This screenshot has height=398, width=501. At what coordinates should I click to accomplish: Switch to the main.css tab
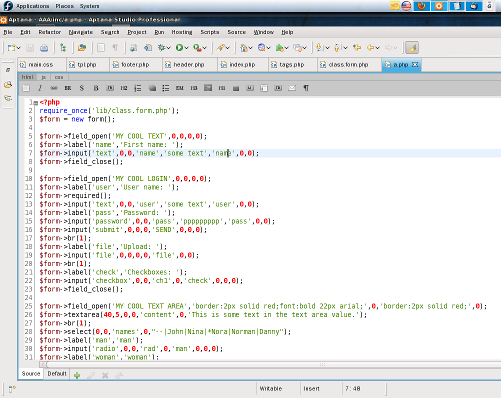pyautogui.click(x=41, y=65)
